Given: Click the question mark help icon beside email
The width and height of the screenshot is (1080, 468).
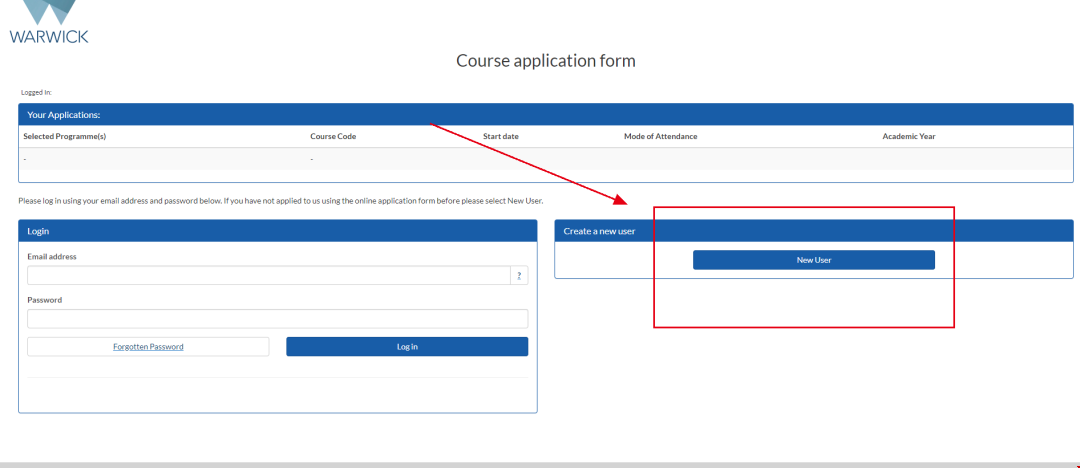Looking at the screenshot, I should click(519, 275).
